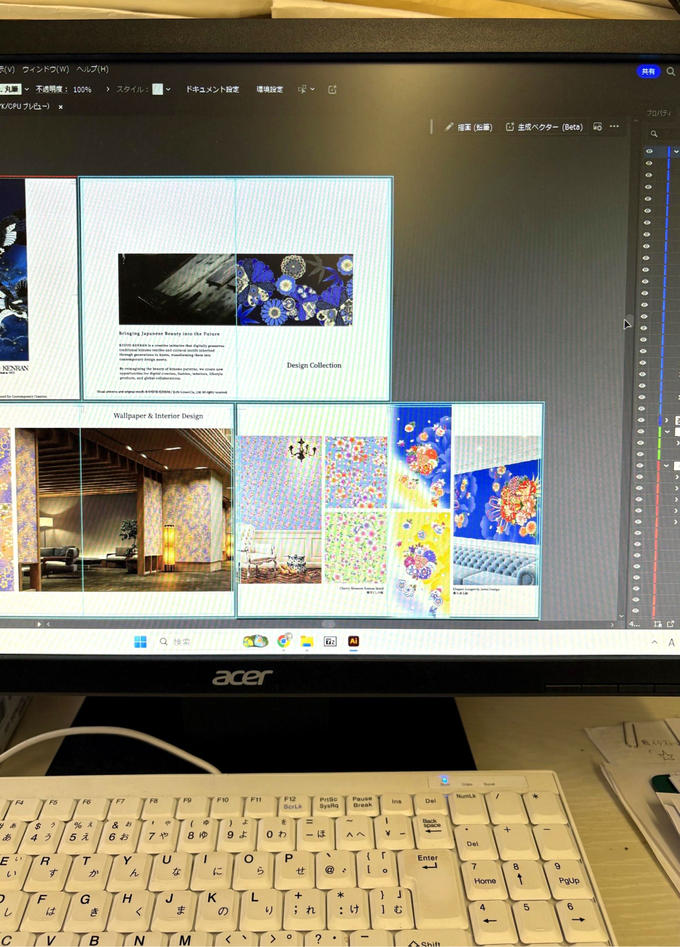Screen dimensions: 680x947
Task: Select the yellow floral pattern image
Action: (420, 563)
